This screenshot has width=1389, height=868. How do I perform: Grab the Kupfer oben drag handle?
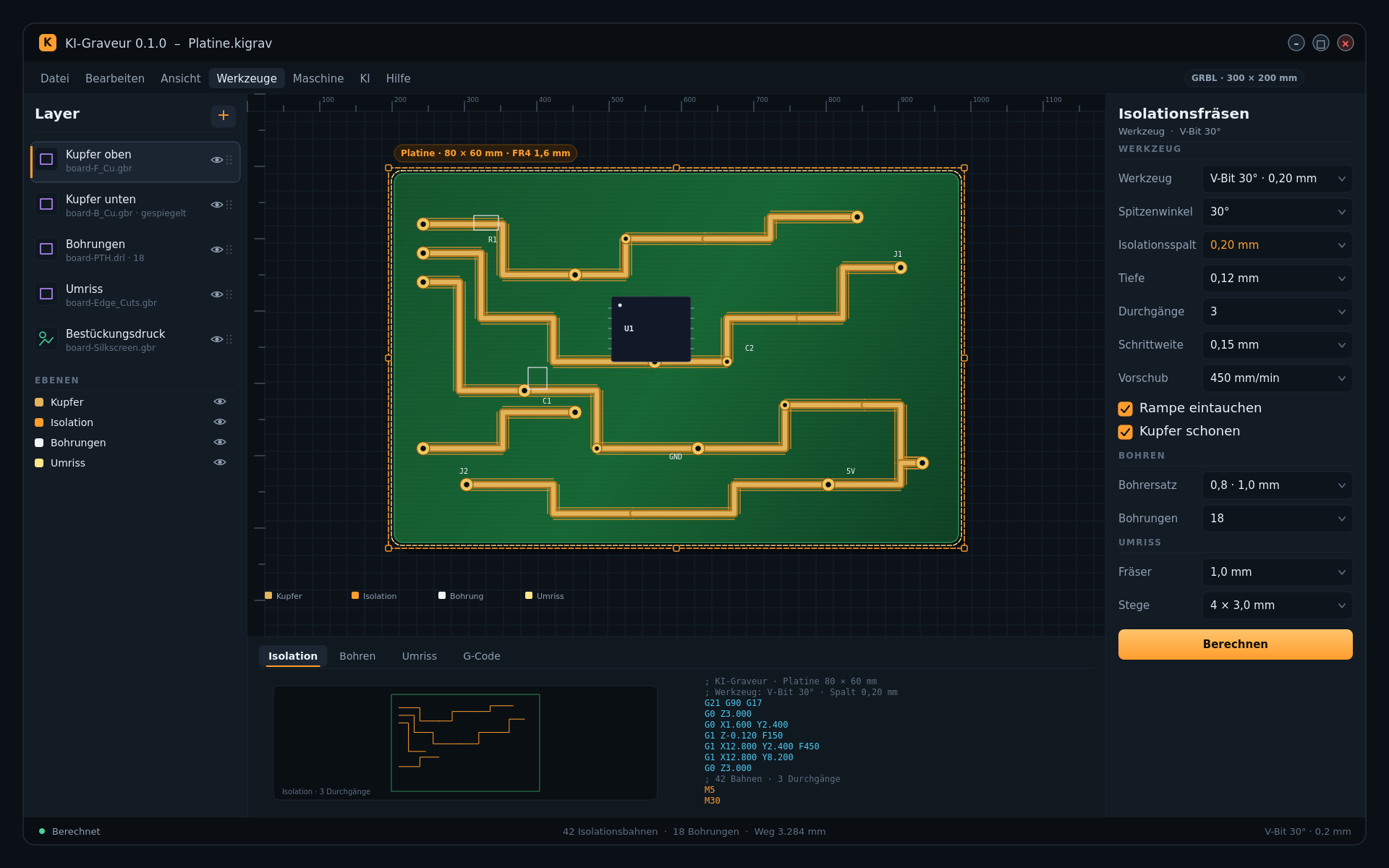(x=229, y=161)
